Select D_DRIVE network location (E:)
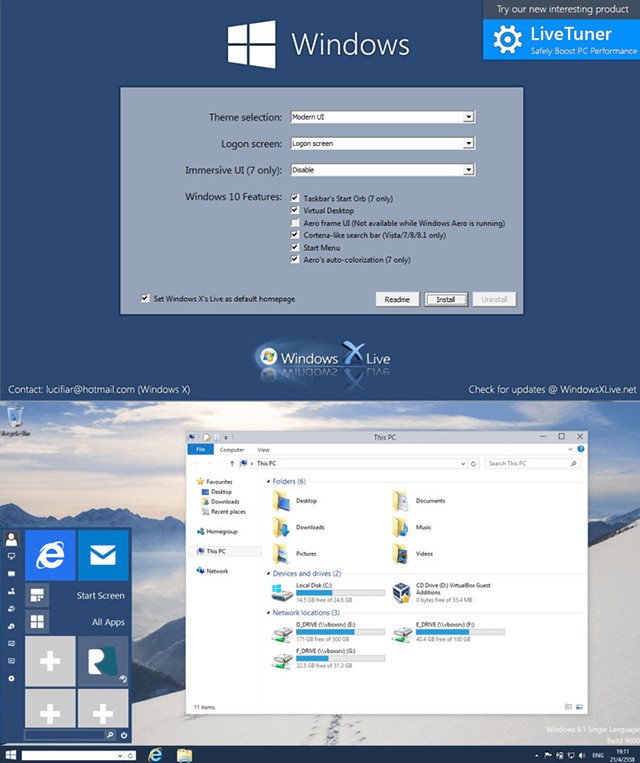 click(x=328, y=632)
